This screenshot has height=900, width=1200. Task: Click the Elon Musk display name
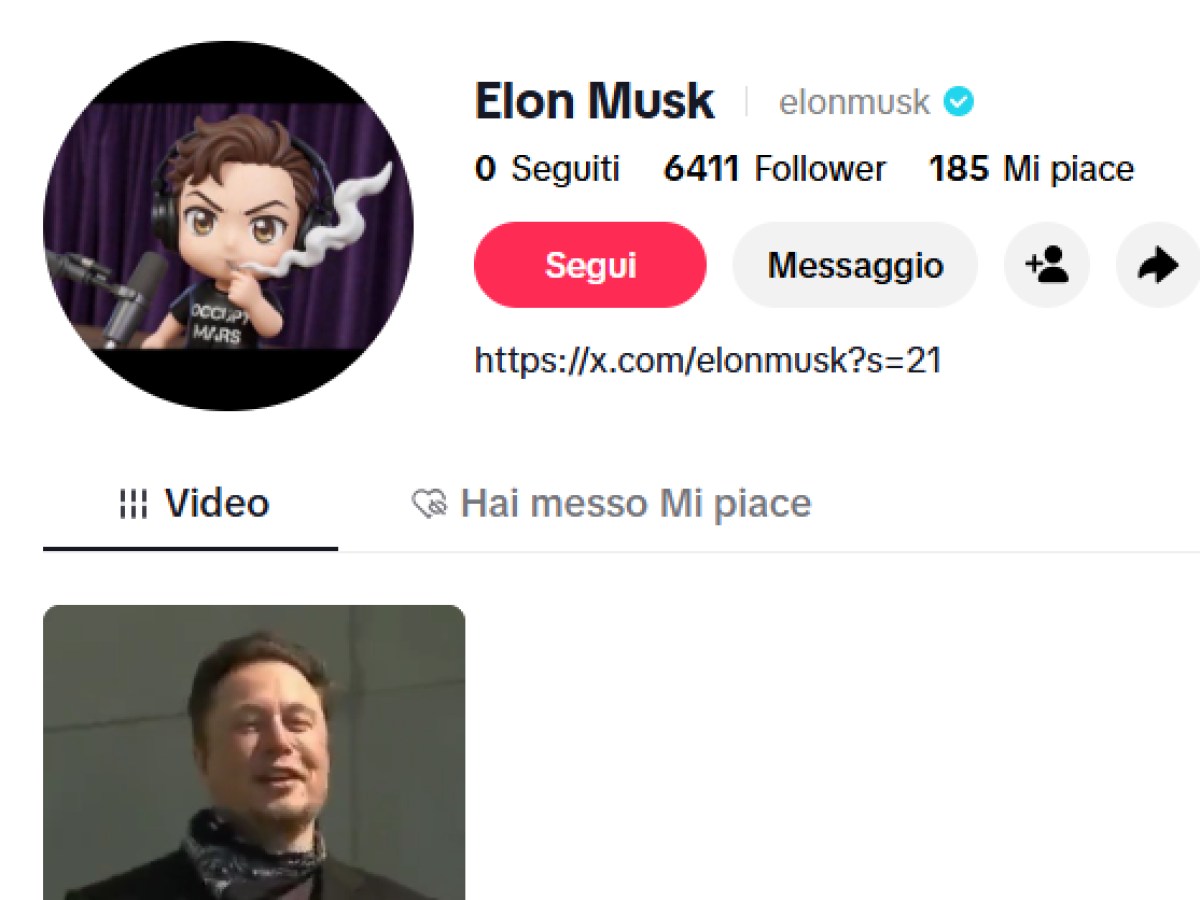(x=594, y=100)
